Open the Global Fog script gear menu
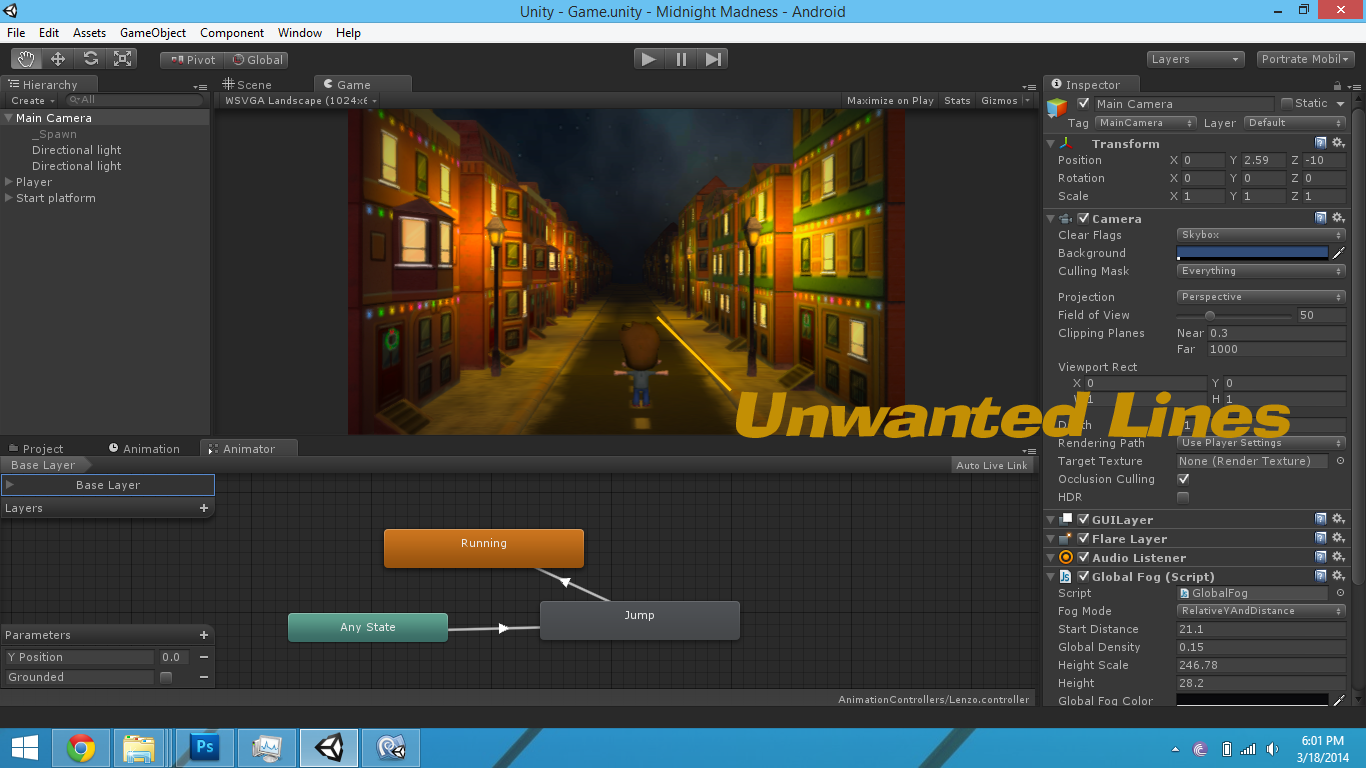Screen dimensions: 1366x768 pyautogui.click(x=1338, y=577)
